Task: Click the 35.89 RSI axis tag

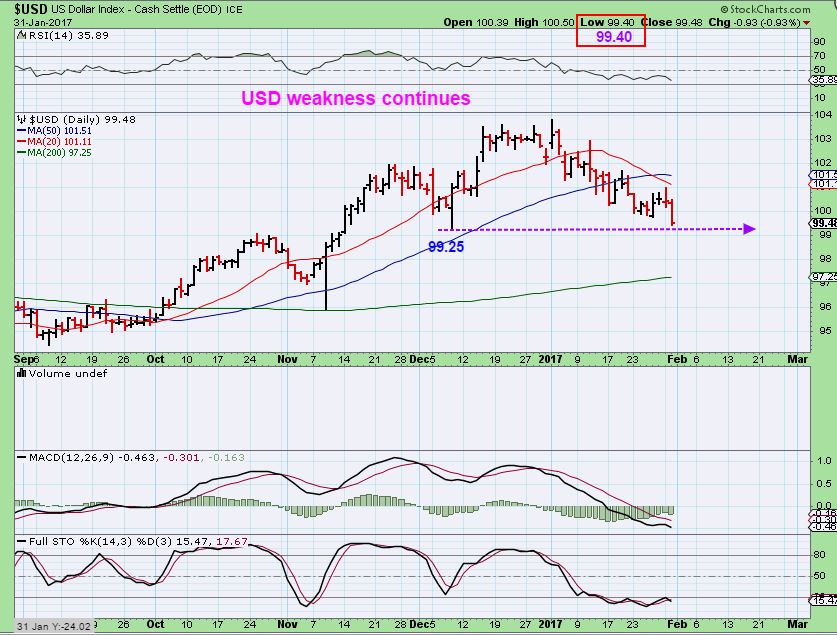Action: tap(824, 80)
